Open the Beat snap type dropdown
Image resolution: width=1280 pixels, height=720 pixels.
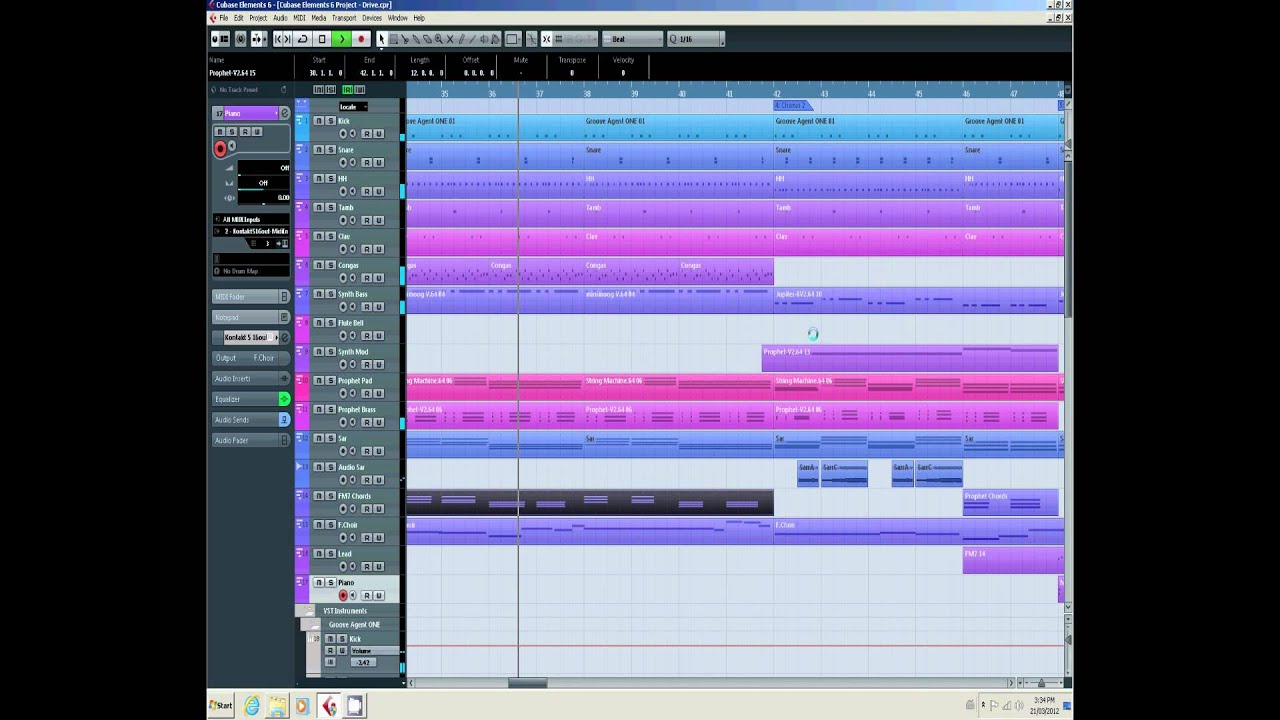click(x=632, y=39)
